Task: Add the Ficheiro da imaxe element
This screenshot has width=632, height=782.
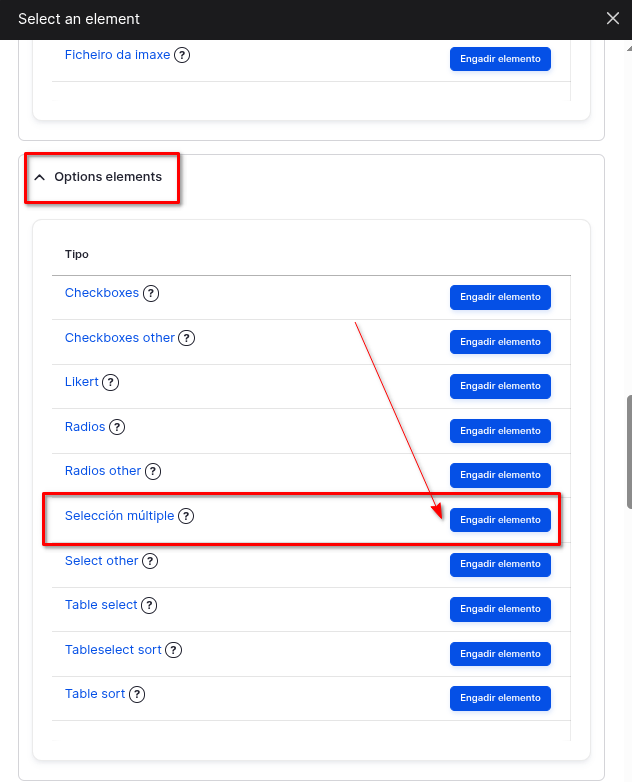Action: (x=500, y=59)
